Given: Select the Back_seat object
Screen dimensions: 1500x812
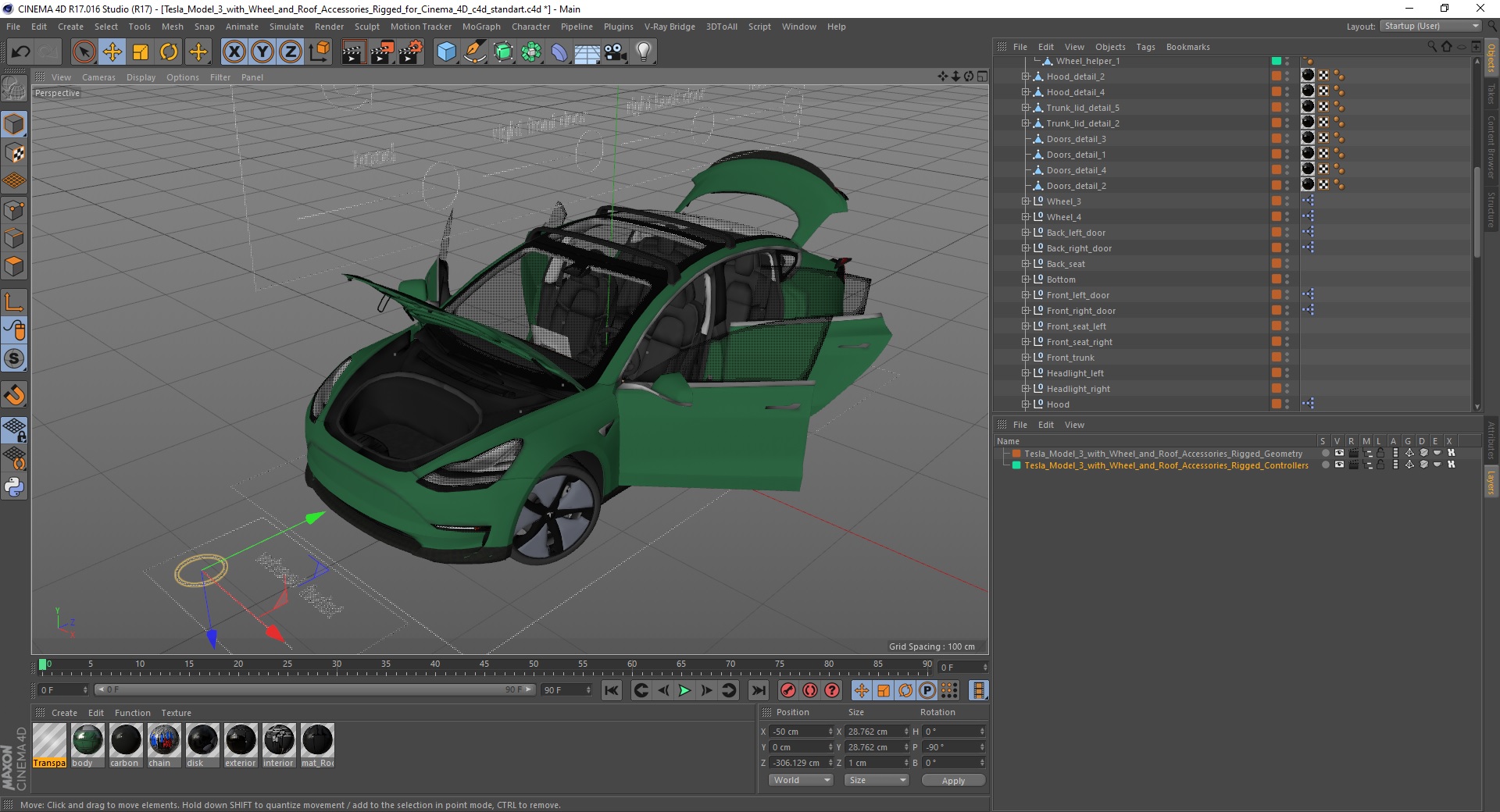Looking at the screenshot, I should 1066,264.
